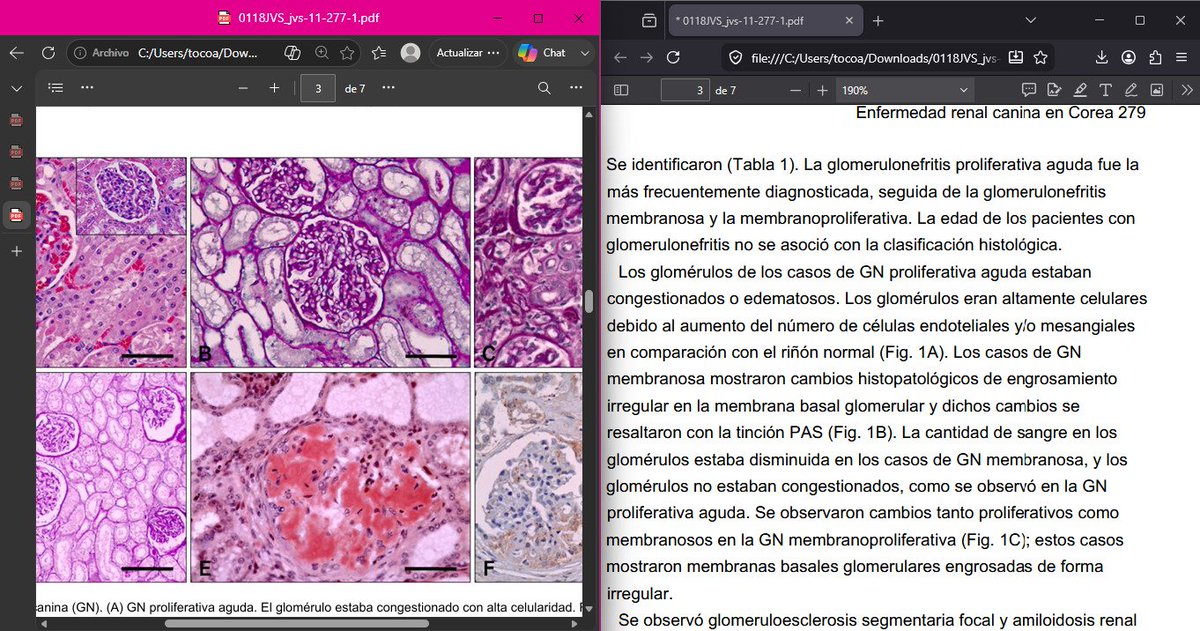
Task: Search in the Edge PDF viewer
Action: click(544, 88)
